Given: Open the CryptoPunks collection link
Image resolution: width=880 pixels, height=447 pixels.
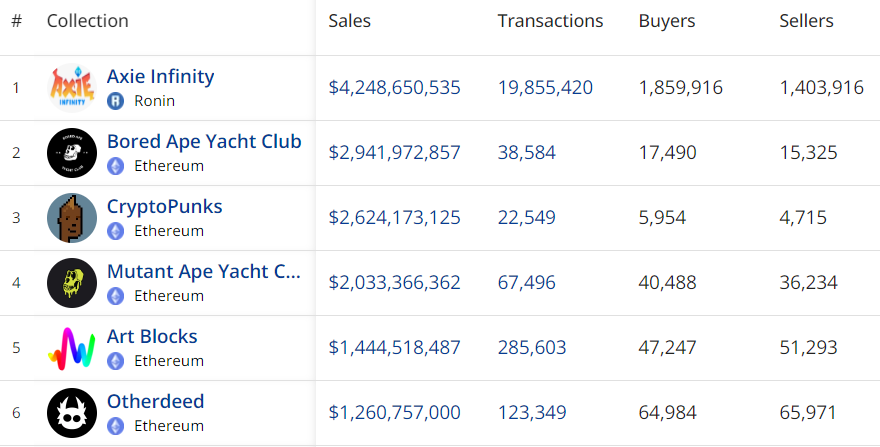Looking at the screenshot, I should 164,207.
